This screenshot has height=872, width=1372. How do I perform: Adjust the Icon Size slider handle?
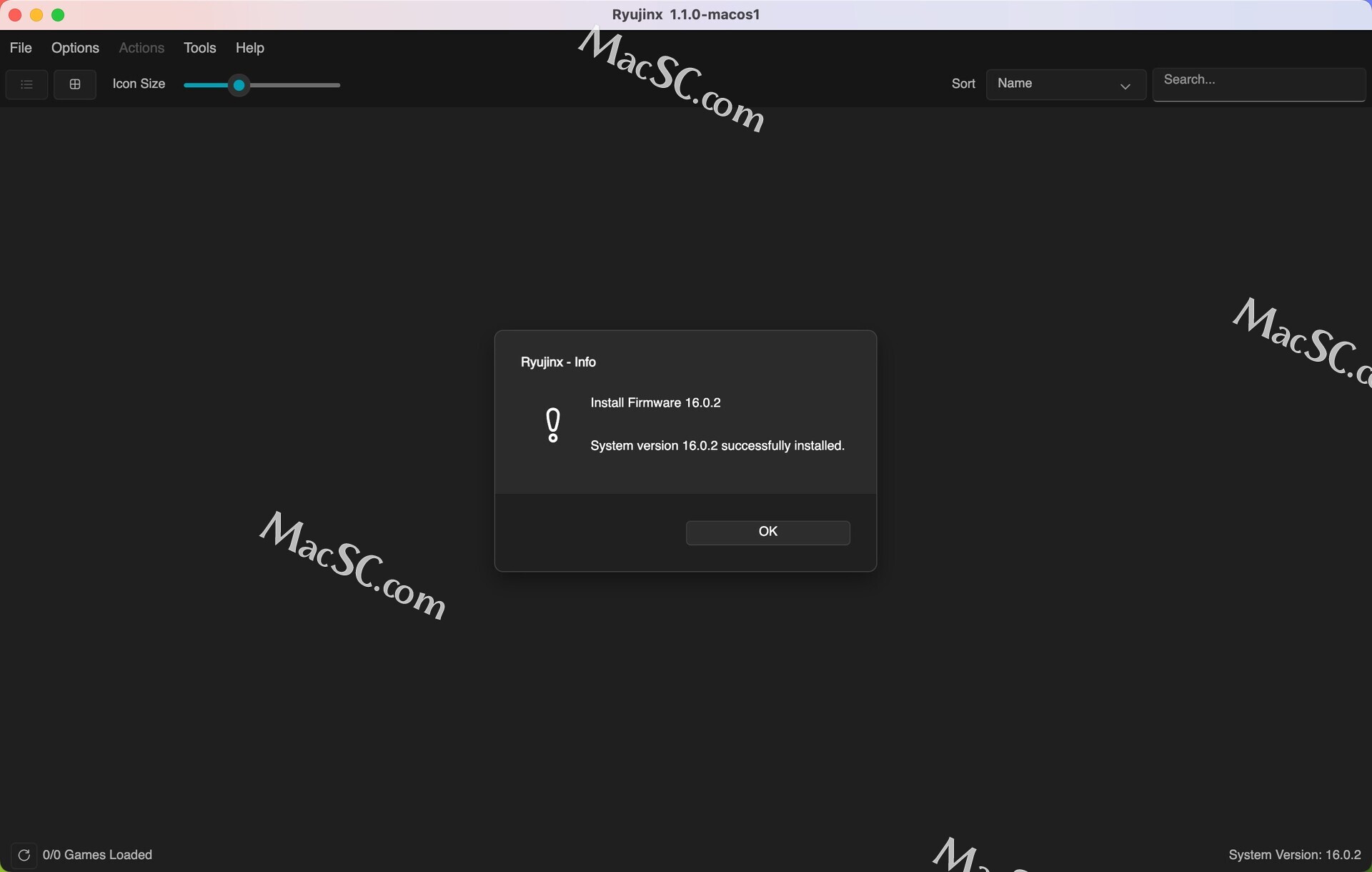pyautogui.click(x=239, y=86)
